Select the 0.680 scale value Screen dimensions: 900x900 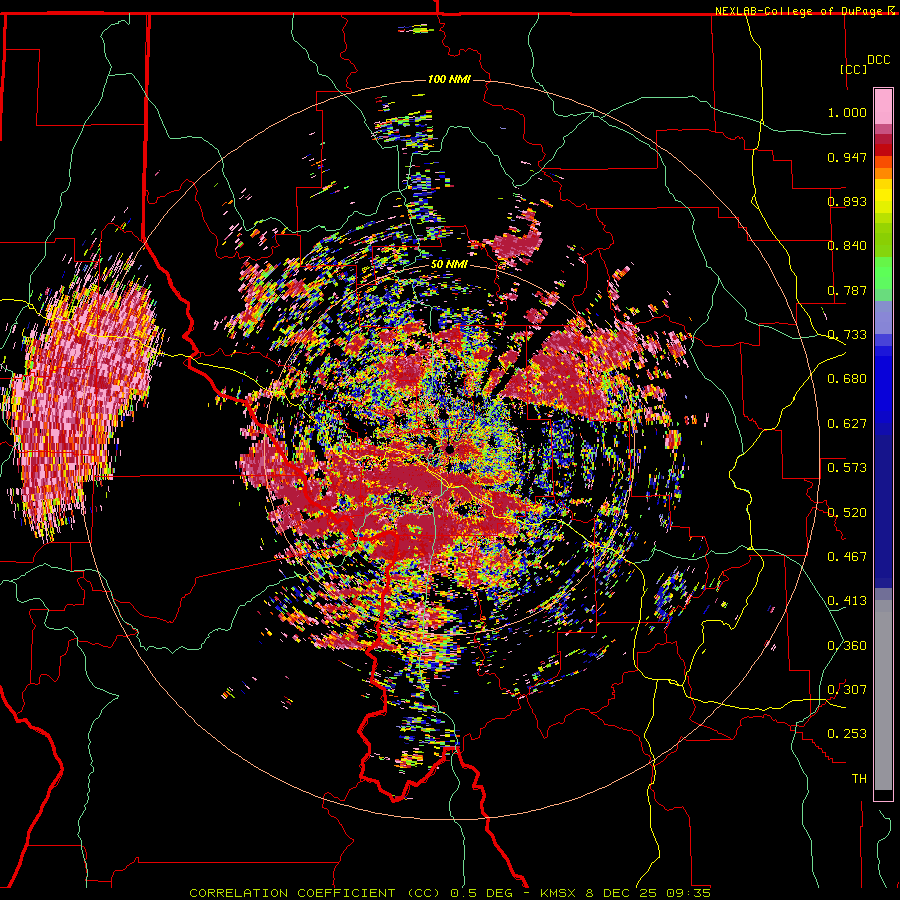coord(847,379)
